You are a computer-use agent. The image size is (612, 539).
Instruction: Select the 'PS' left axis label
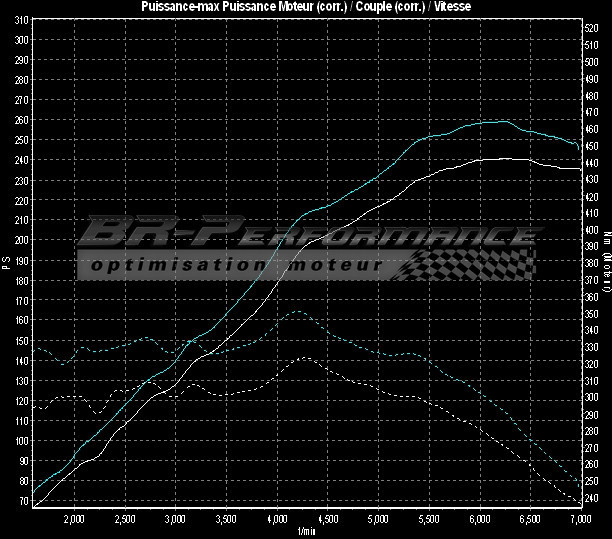(x=6, y=260)
